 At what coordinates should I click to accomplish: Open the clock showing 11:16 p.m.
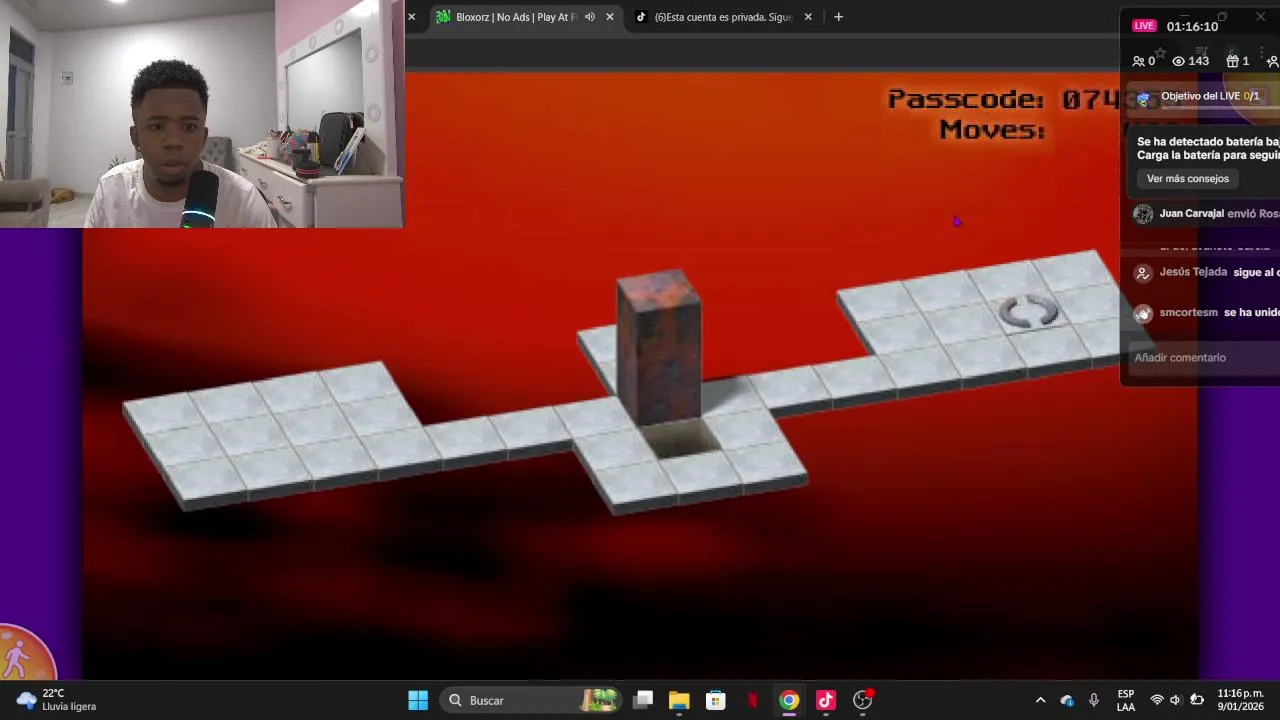point(1240,700)
